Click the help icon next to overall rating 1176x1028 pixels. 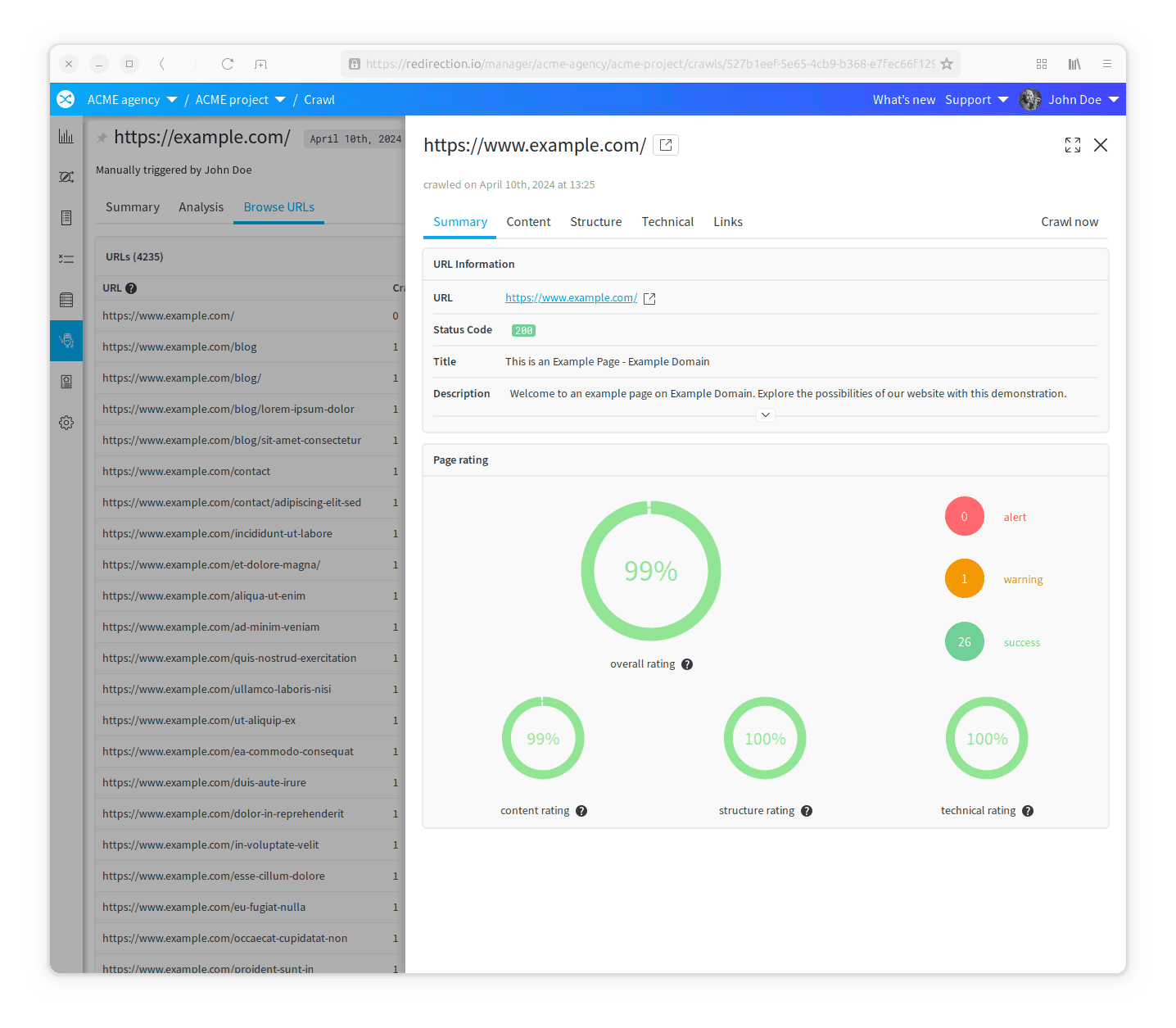click(687, 664)
